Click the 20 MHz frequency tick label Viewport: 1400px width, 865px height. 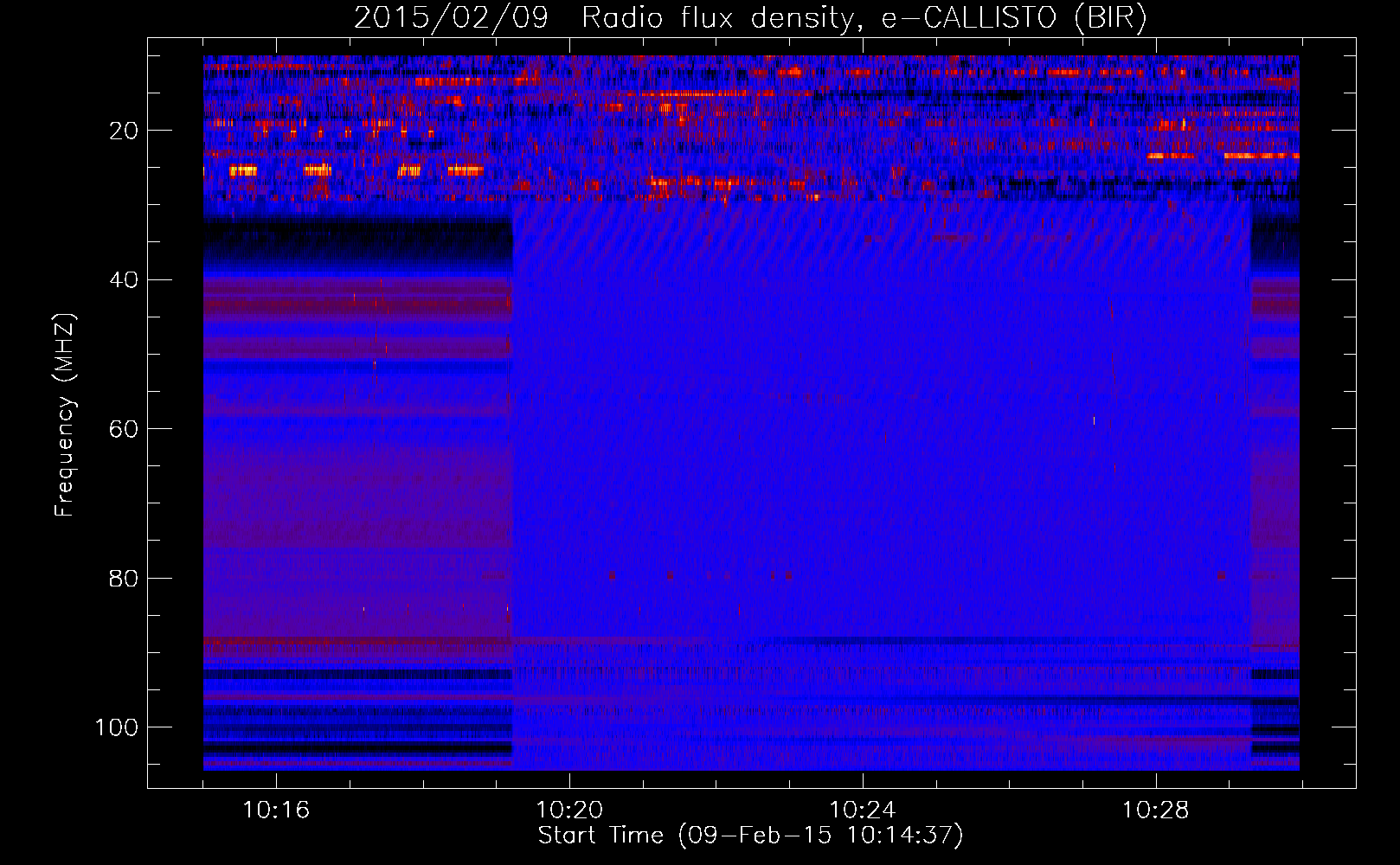124,131
